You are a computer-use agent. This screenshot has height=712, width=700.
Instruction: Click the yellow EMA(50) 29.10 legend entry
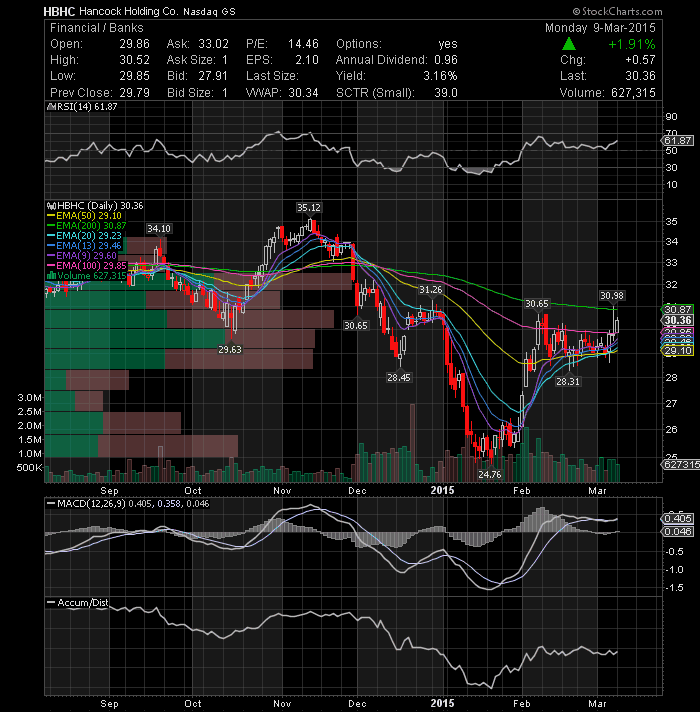89,216
